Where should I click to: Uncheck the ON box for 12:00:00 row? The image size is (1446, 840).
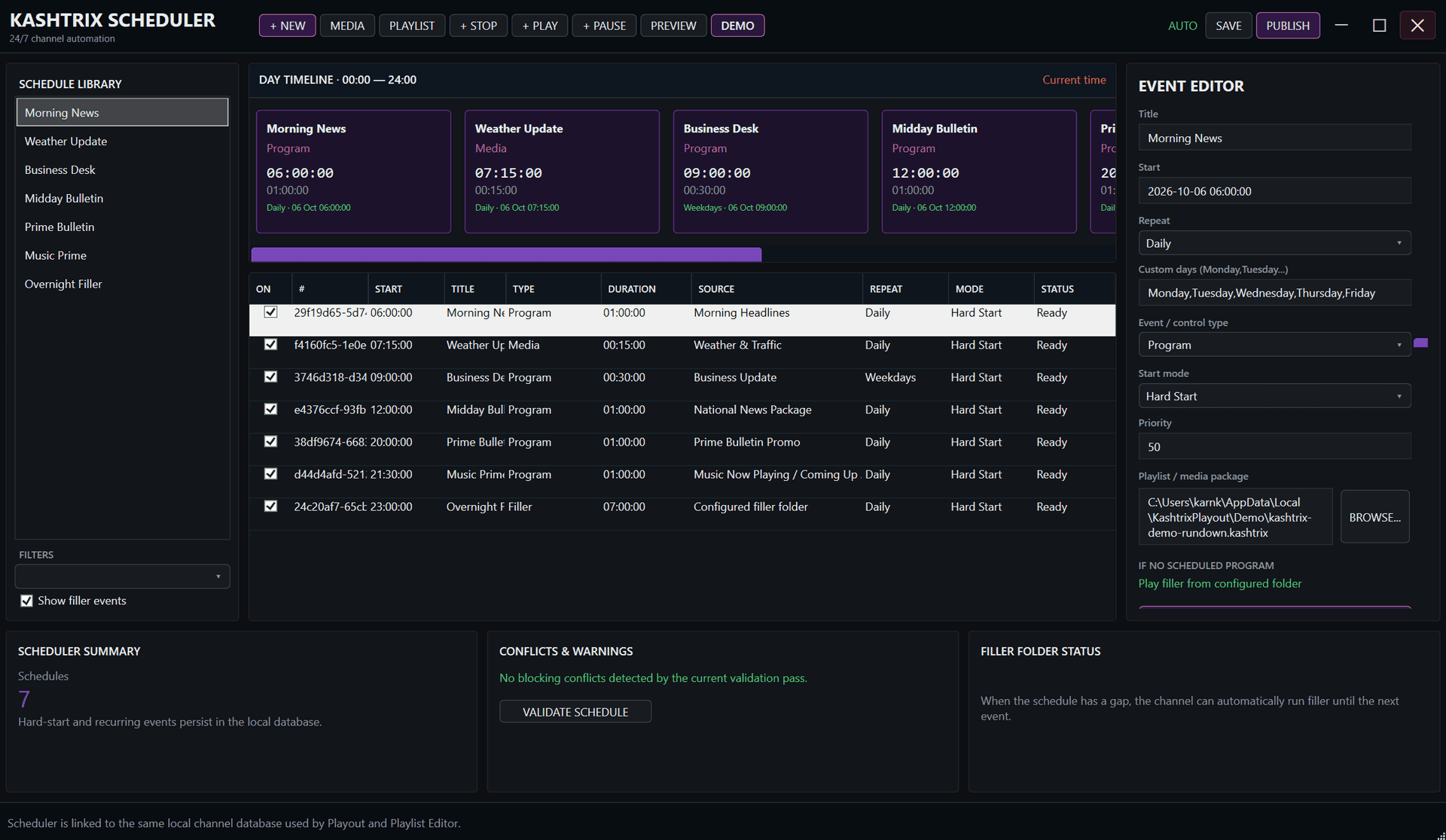[x=270, y=409]
